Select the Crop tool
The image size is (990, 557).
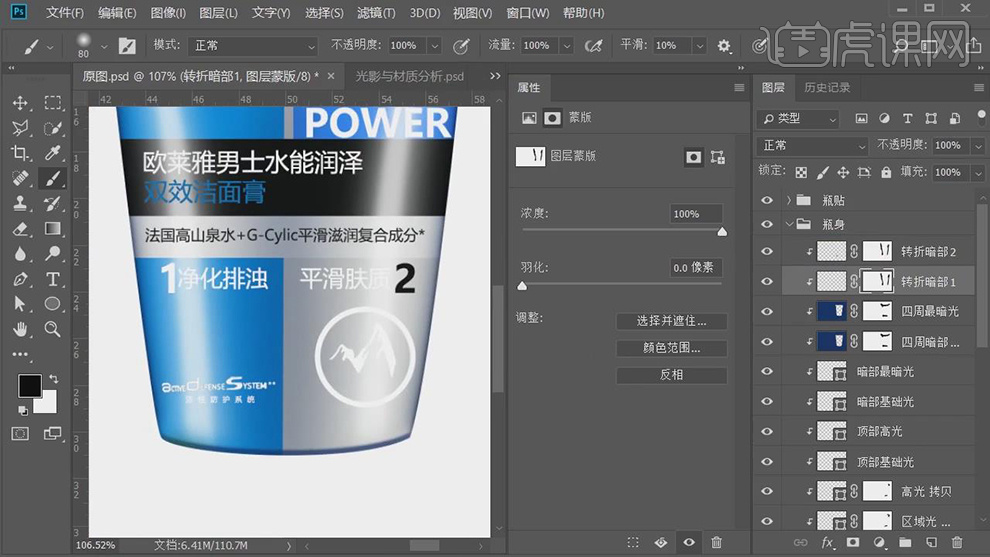[20, 153]
